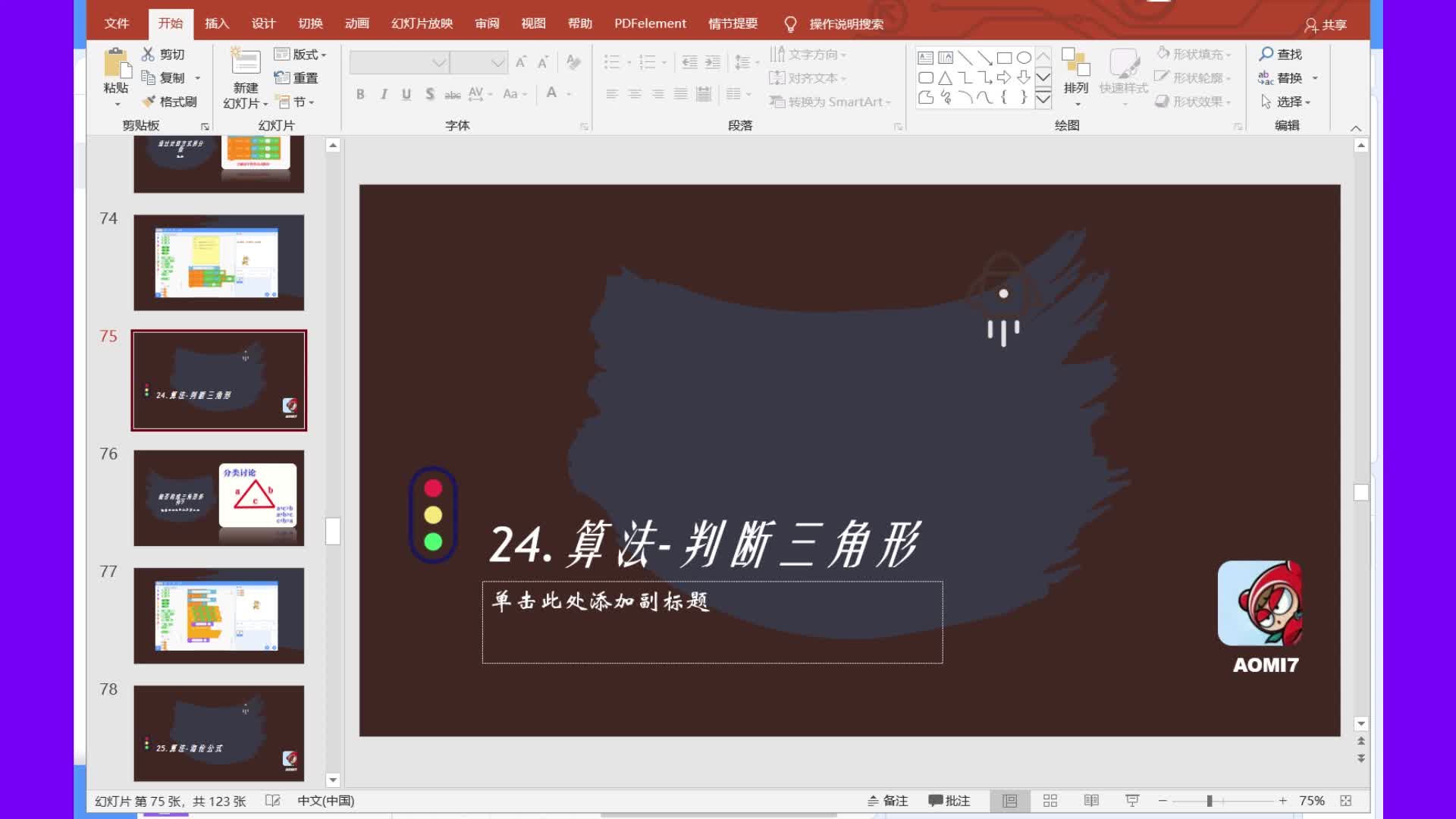Open the Layout (版式) dropdown
1456x819 pixels.
[x=300, y=54]
